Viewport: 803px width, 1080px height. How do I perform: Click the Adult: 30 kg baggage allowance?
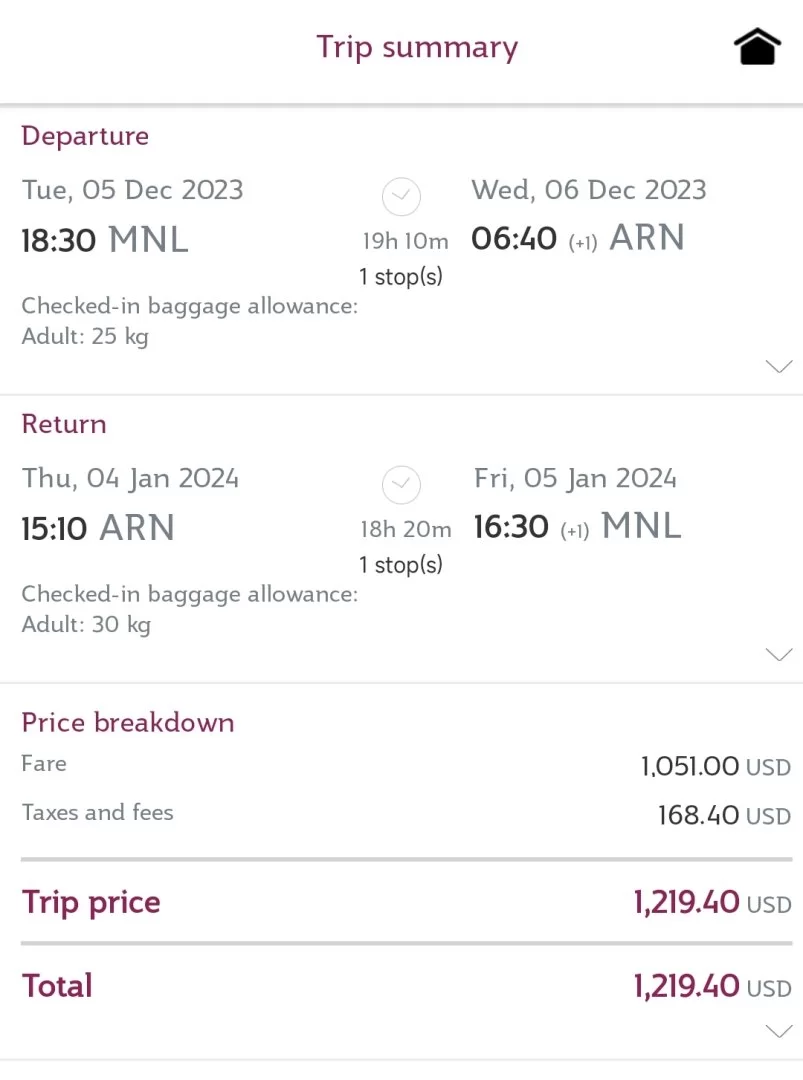coord(86,625)
